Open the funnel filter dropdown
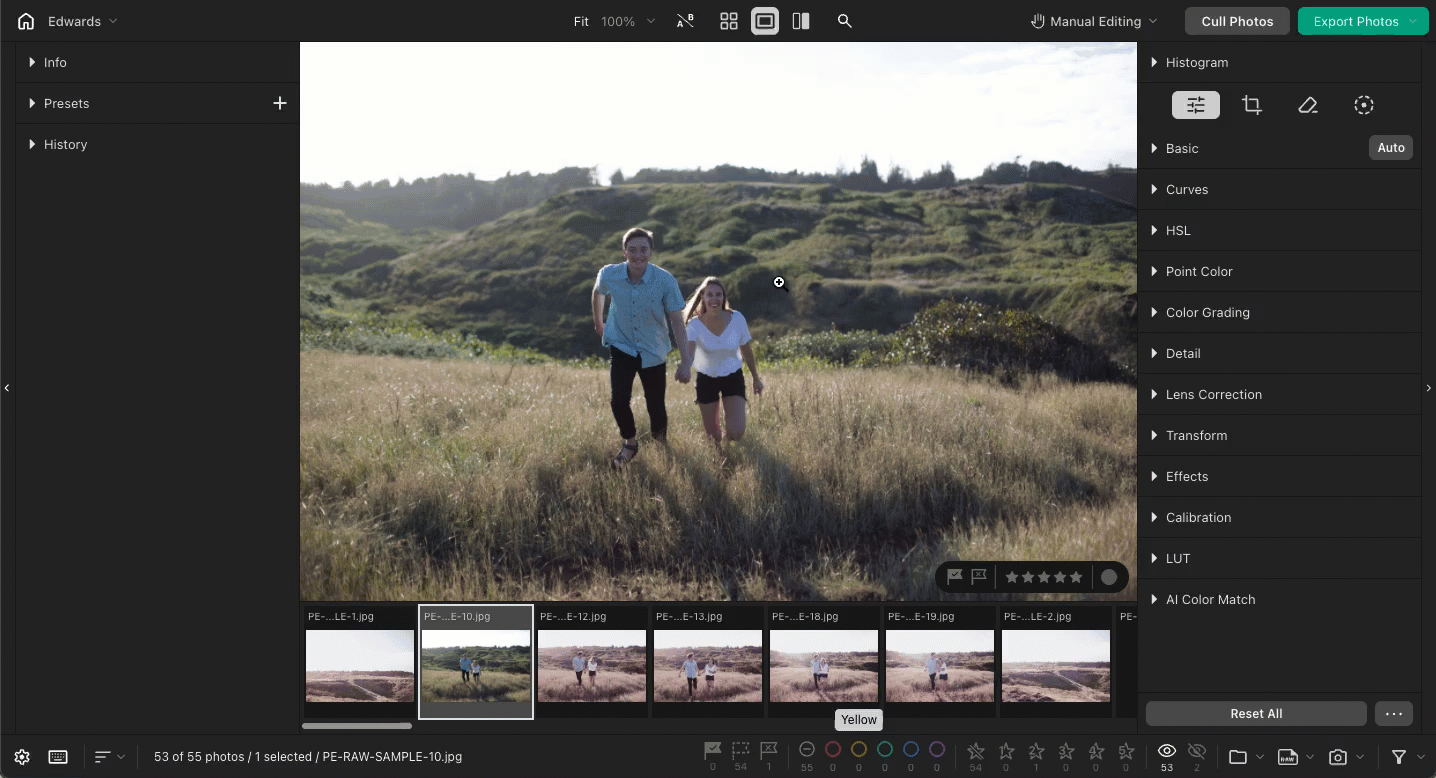This screenshot has height=778, width=1436. 1406,757
